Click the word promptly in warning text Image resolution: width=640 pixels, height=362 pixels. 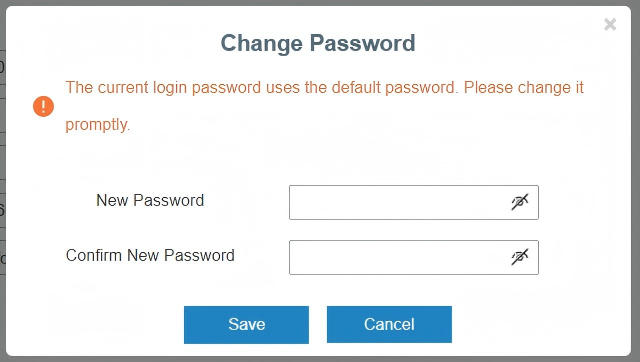point(98,125)
